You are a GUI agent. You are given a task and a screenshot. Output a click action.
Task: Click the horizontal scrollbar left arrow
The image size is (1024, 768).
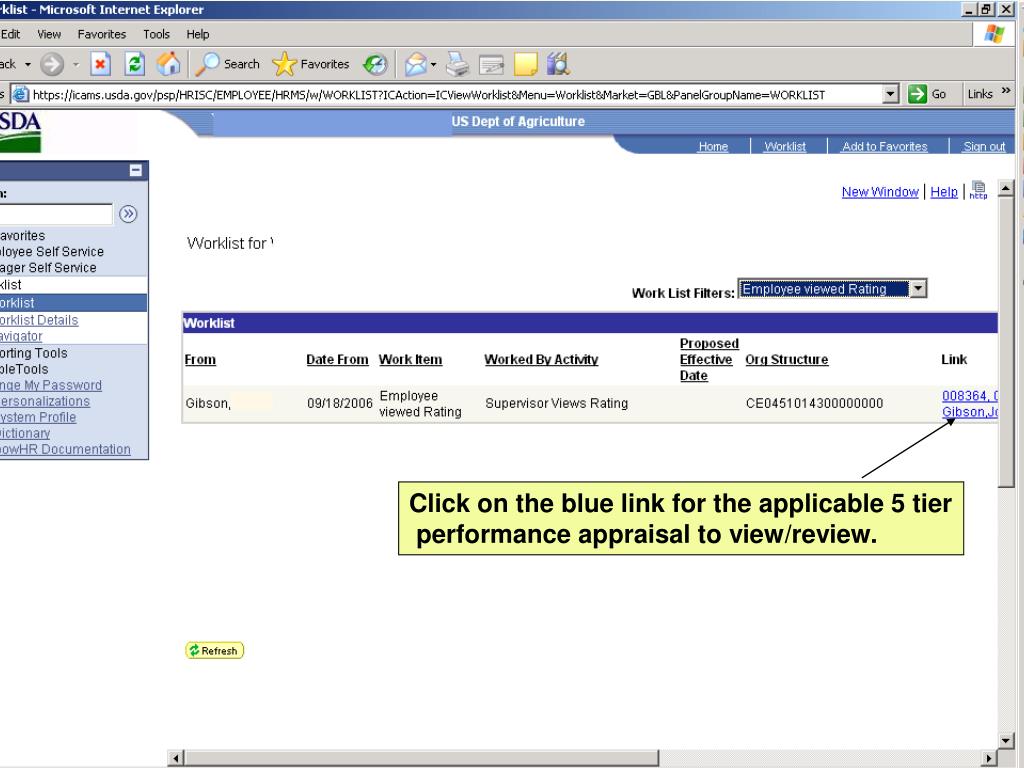tap(176, 758)
